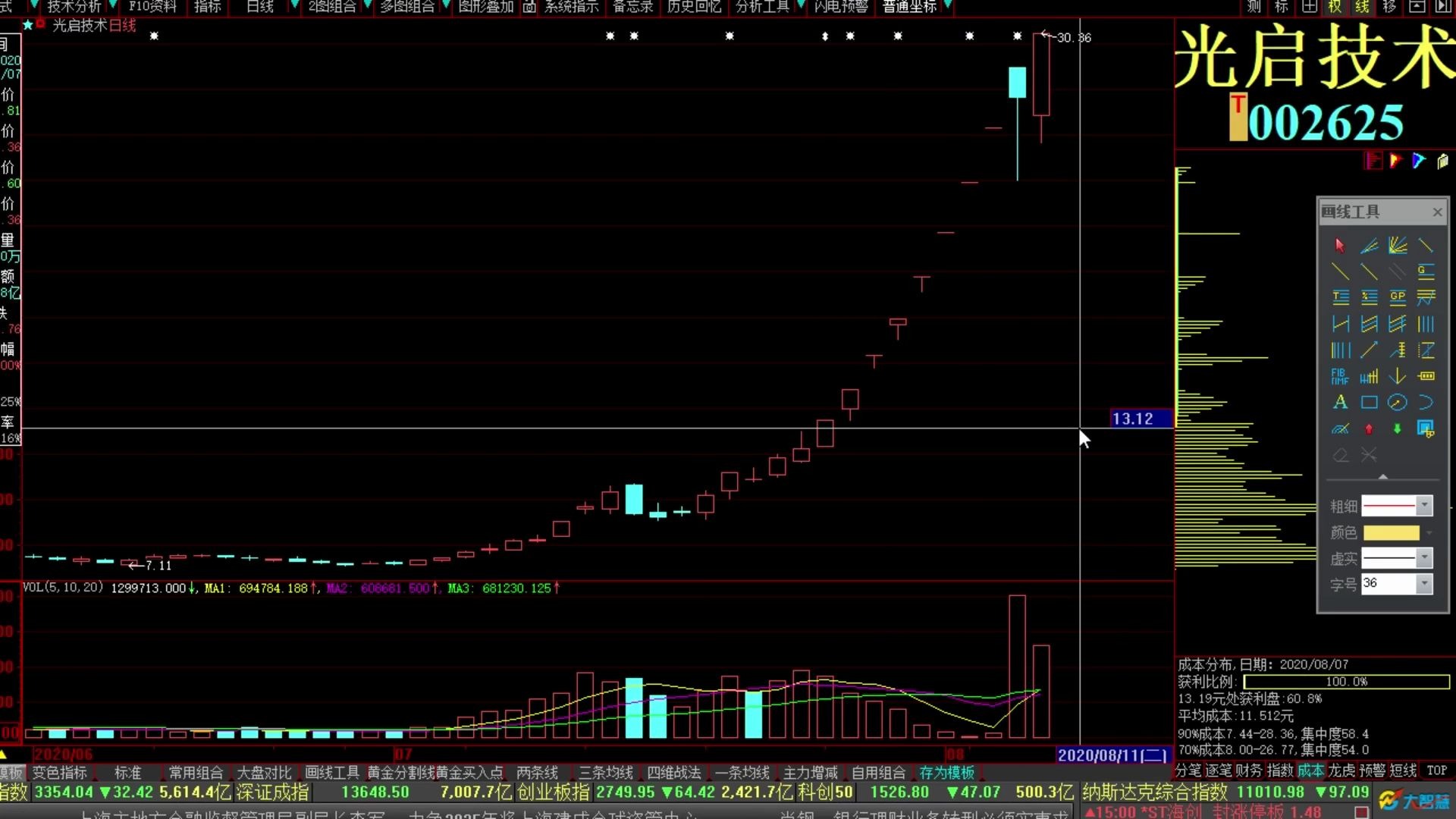Select the eraser tool in drawing panel

(x=1340, y=455)
